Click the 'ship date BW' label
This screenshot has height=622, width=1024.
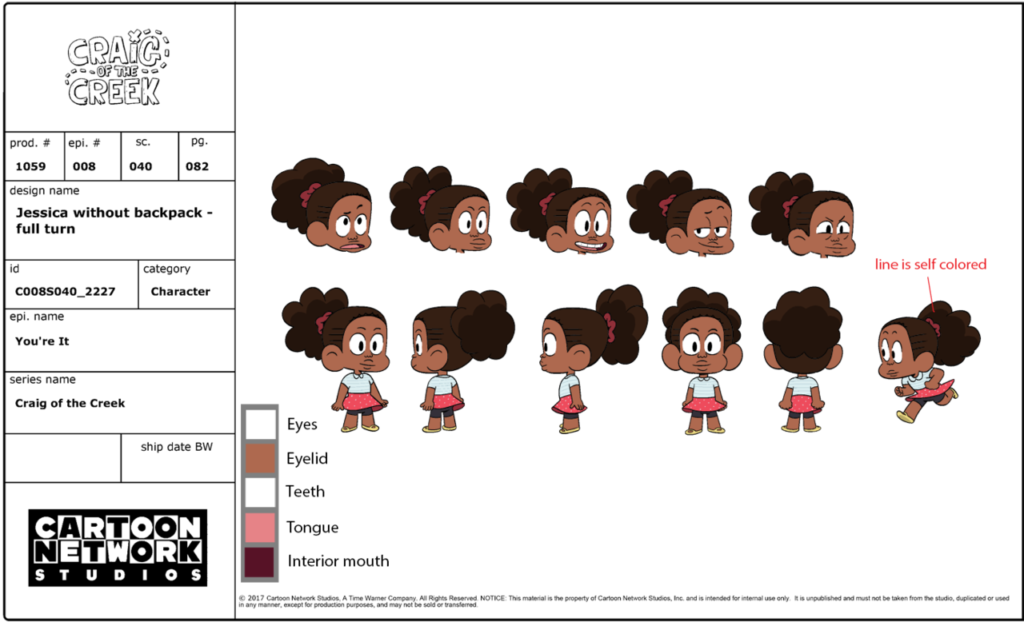176,447
